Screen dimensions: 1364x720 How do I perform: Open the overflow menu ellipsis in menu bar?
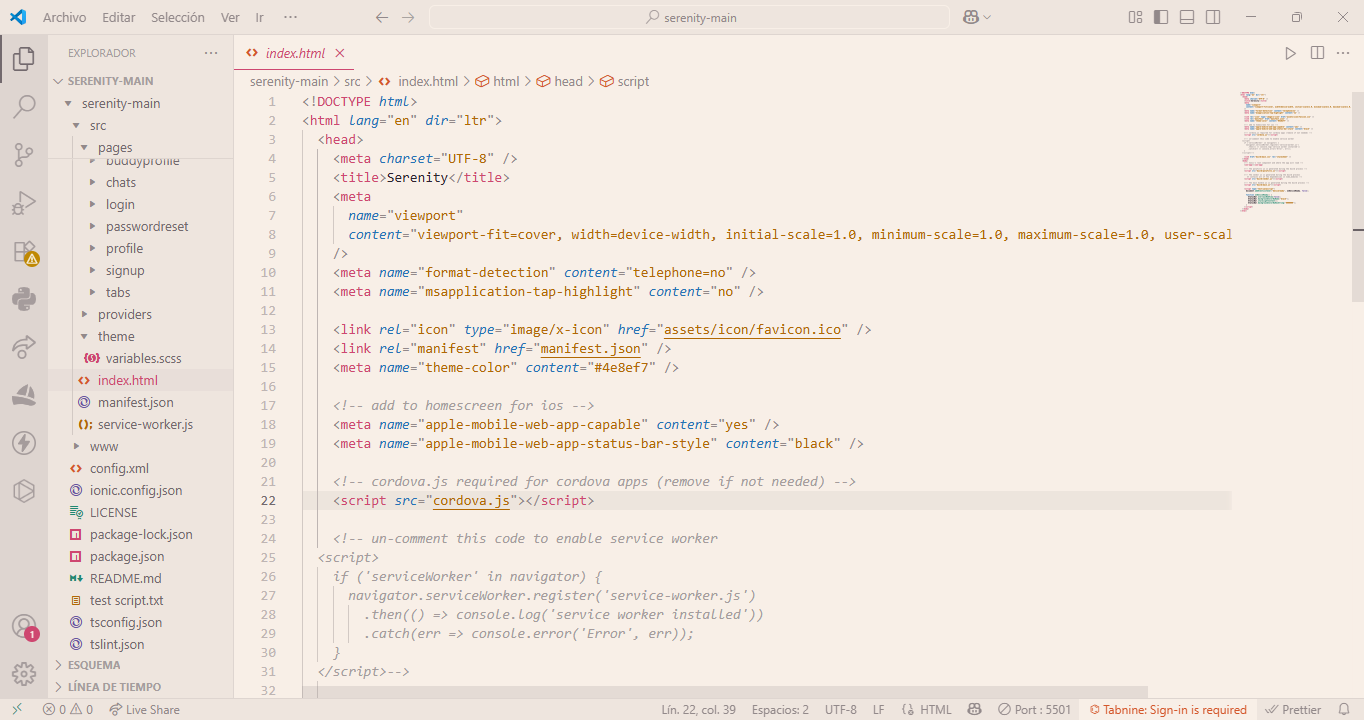tap(290, 17)
